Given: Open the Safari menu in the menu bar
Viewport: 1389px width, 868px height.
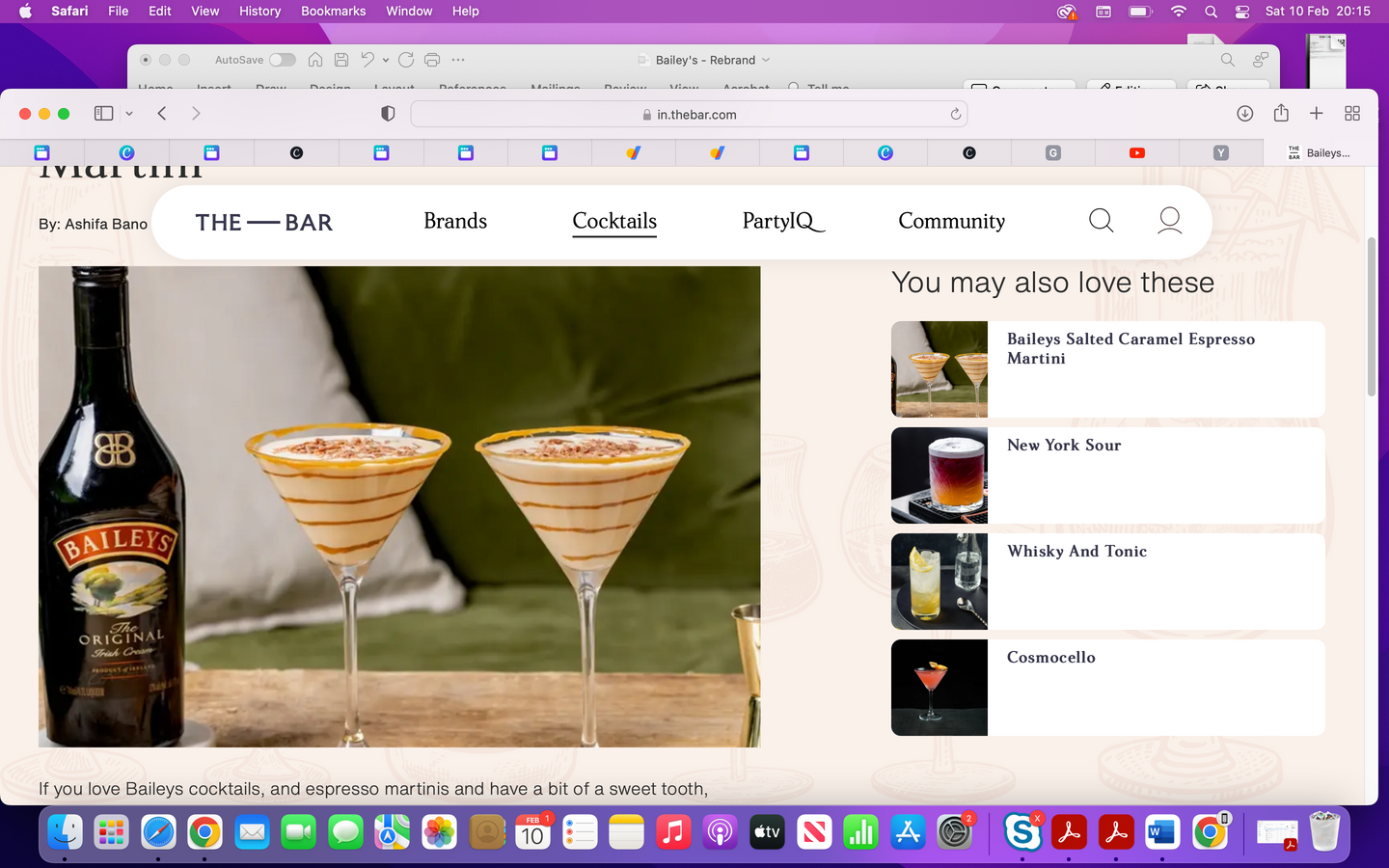Looking at the screenshot, I should [69, 12].
